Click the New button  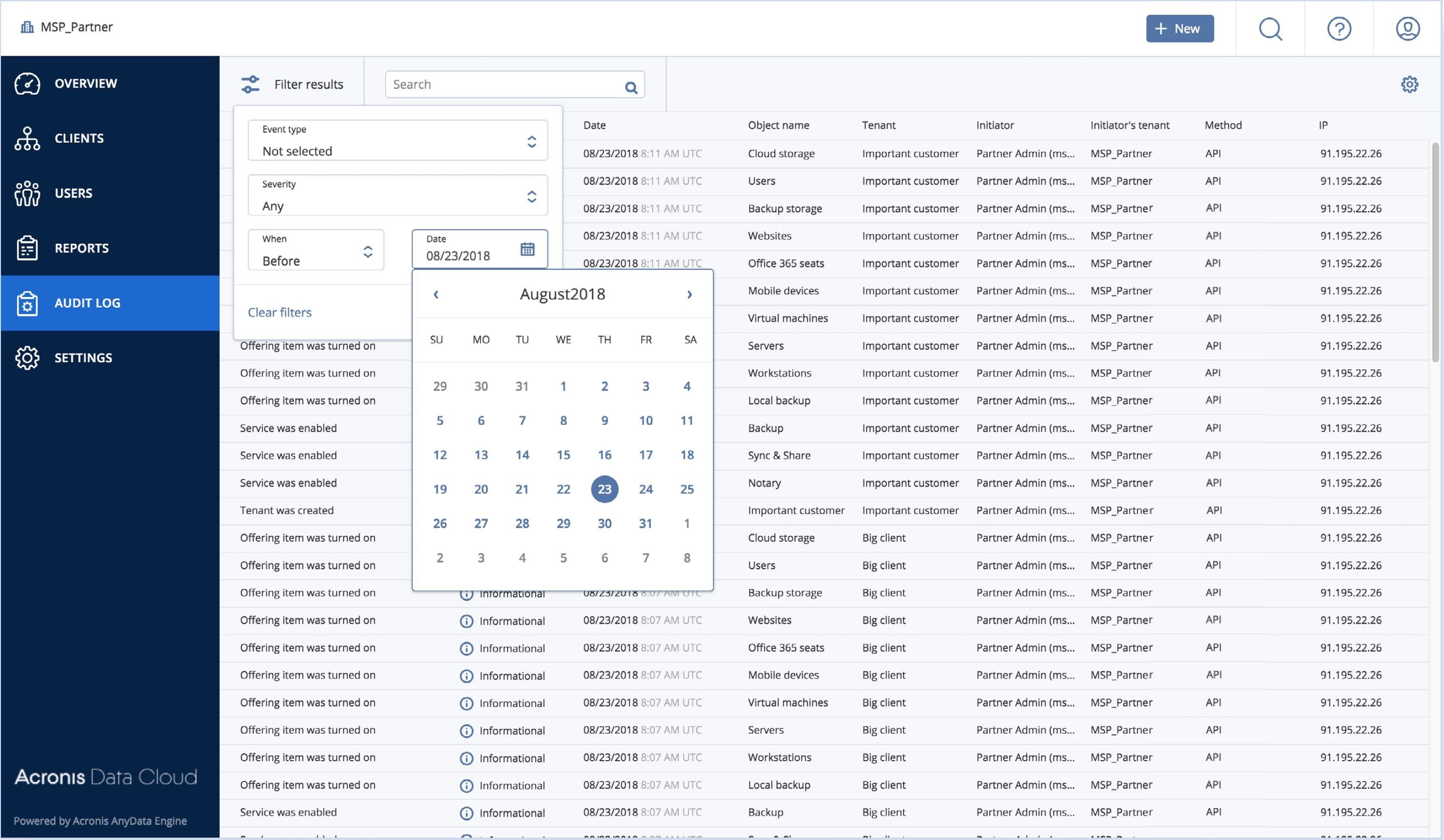click(1179, 29)
